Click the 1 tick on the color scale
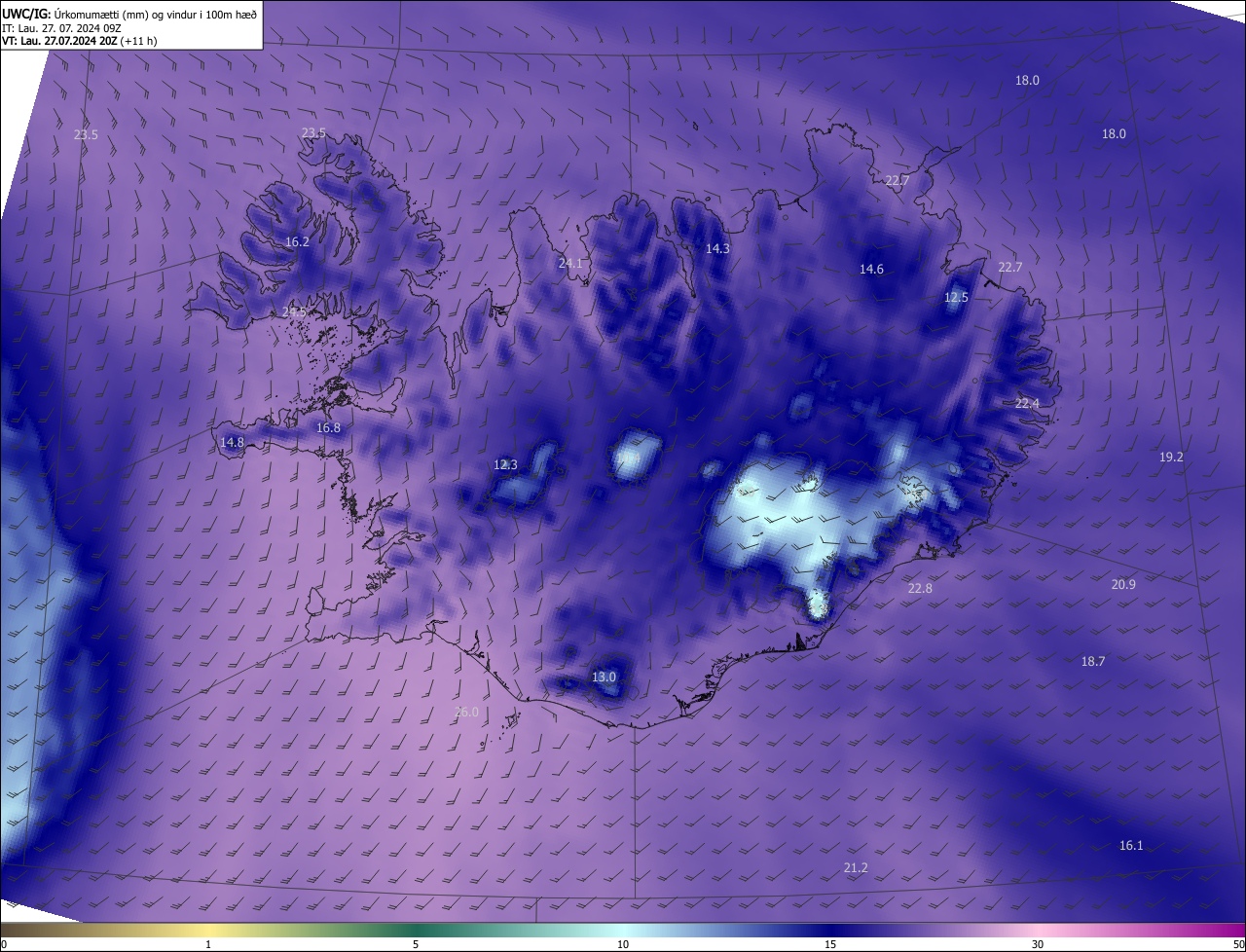Screen dimensions: 1246x952 pyautogui.click(x=208, y=944)
